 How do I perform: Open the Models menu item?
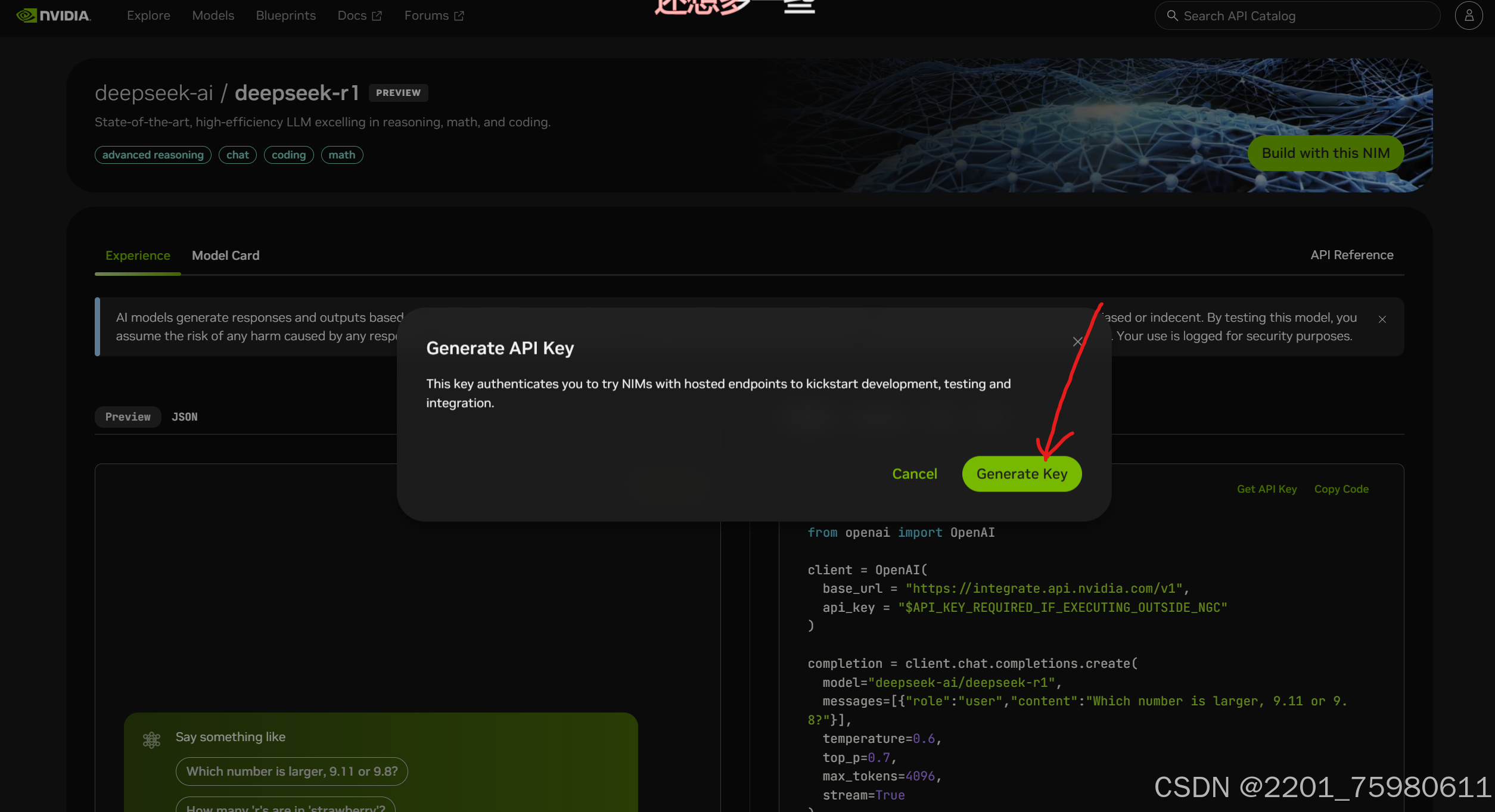point(213,15)
